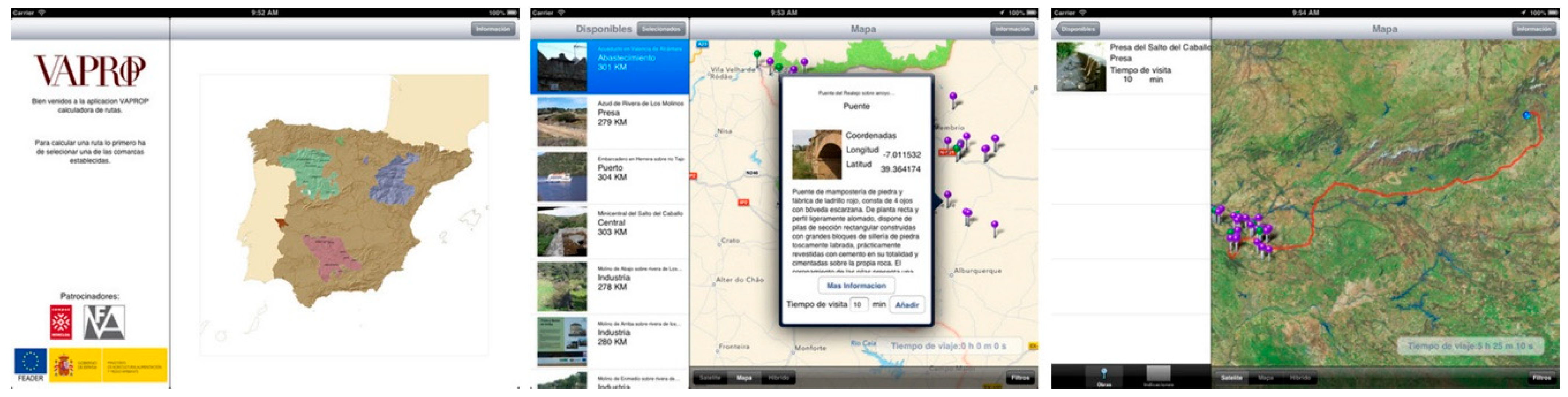Viewport: 1568px width, 397px height.
Task: Click the red Navarra sponsor logo
Action: [x=61, y=322]
